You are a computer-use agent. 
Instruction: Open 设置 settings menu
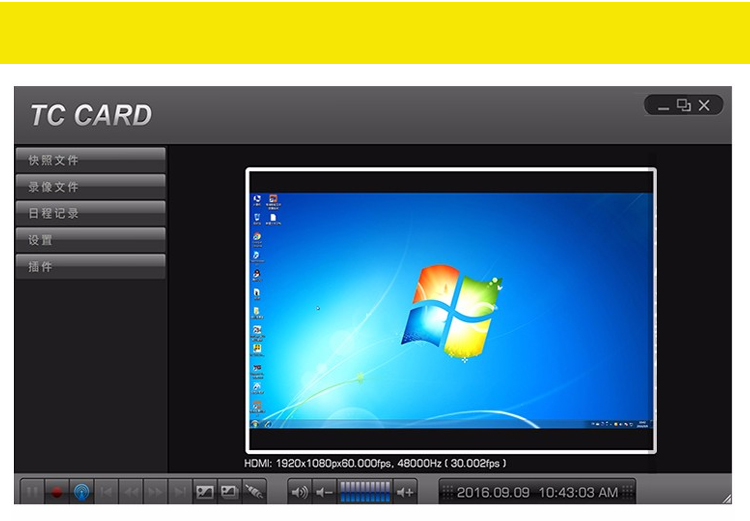point(90,240)
